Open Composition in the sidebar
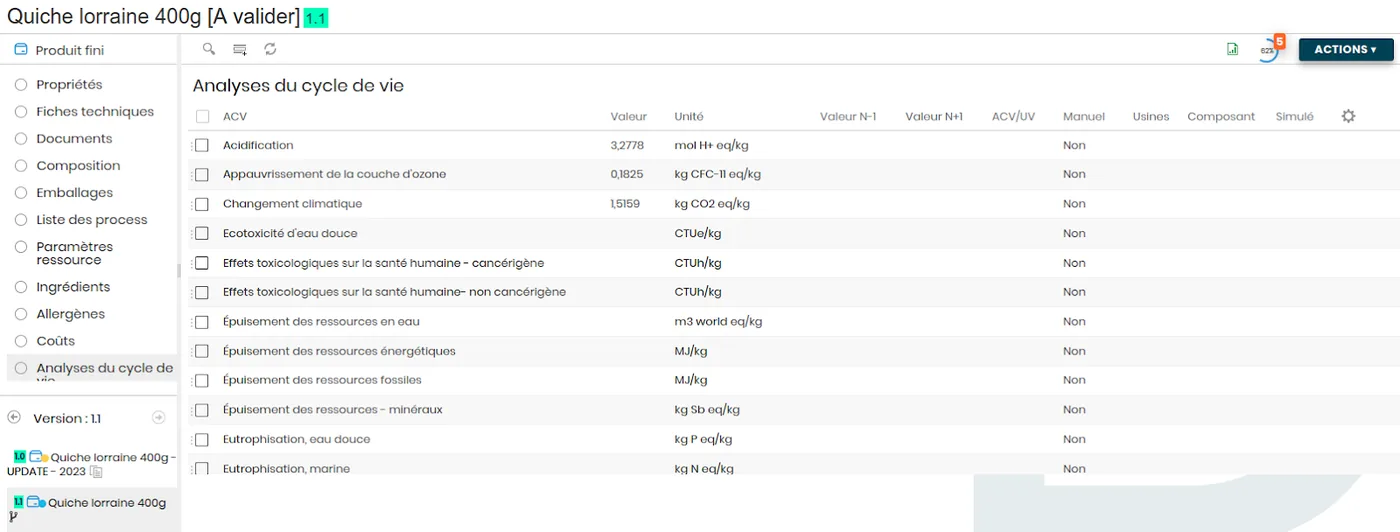Screen dimensions: 1400x532 click(78, 166)
